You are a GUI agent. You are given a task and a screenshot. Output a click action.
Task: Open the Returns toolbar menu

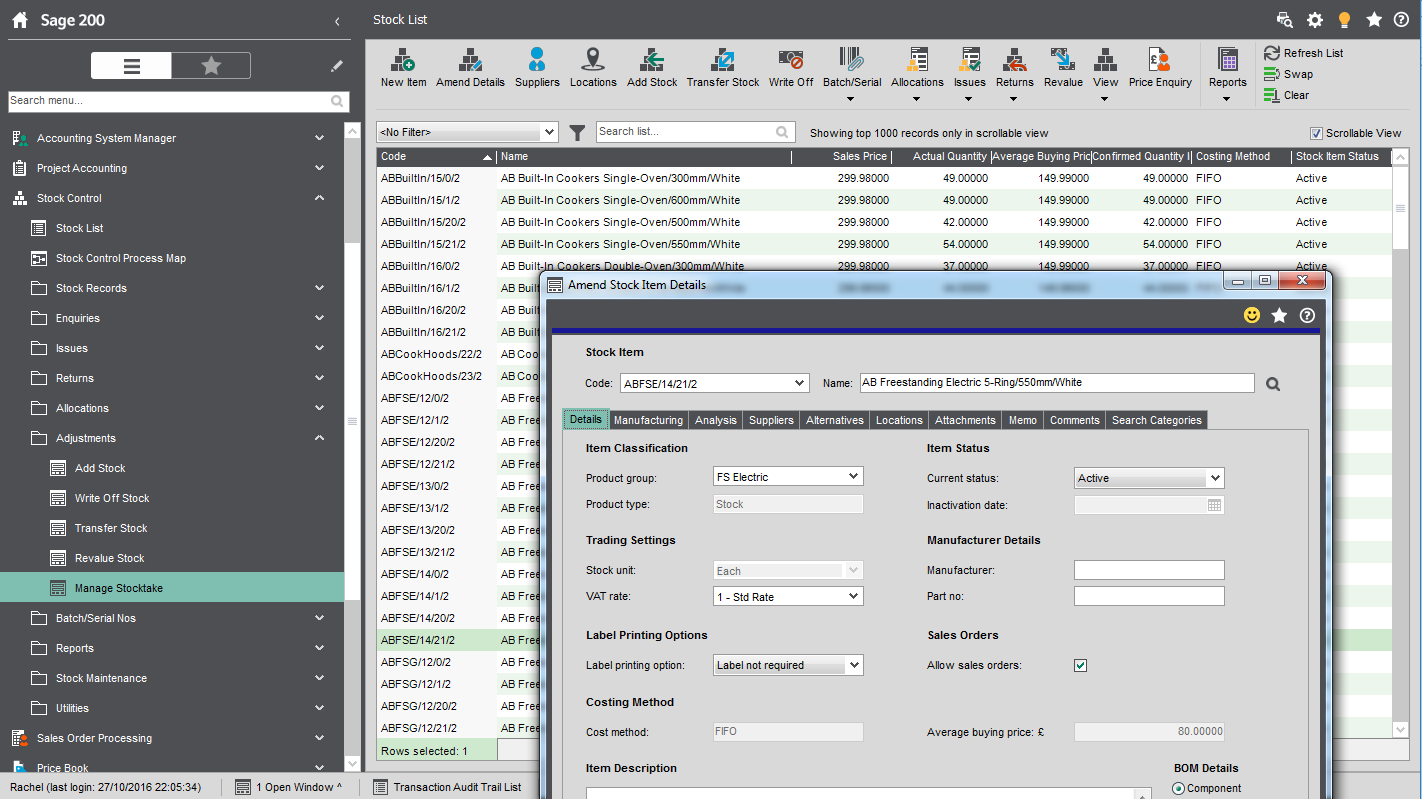click(x=1014, y=74)
